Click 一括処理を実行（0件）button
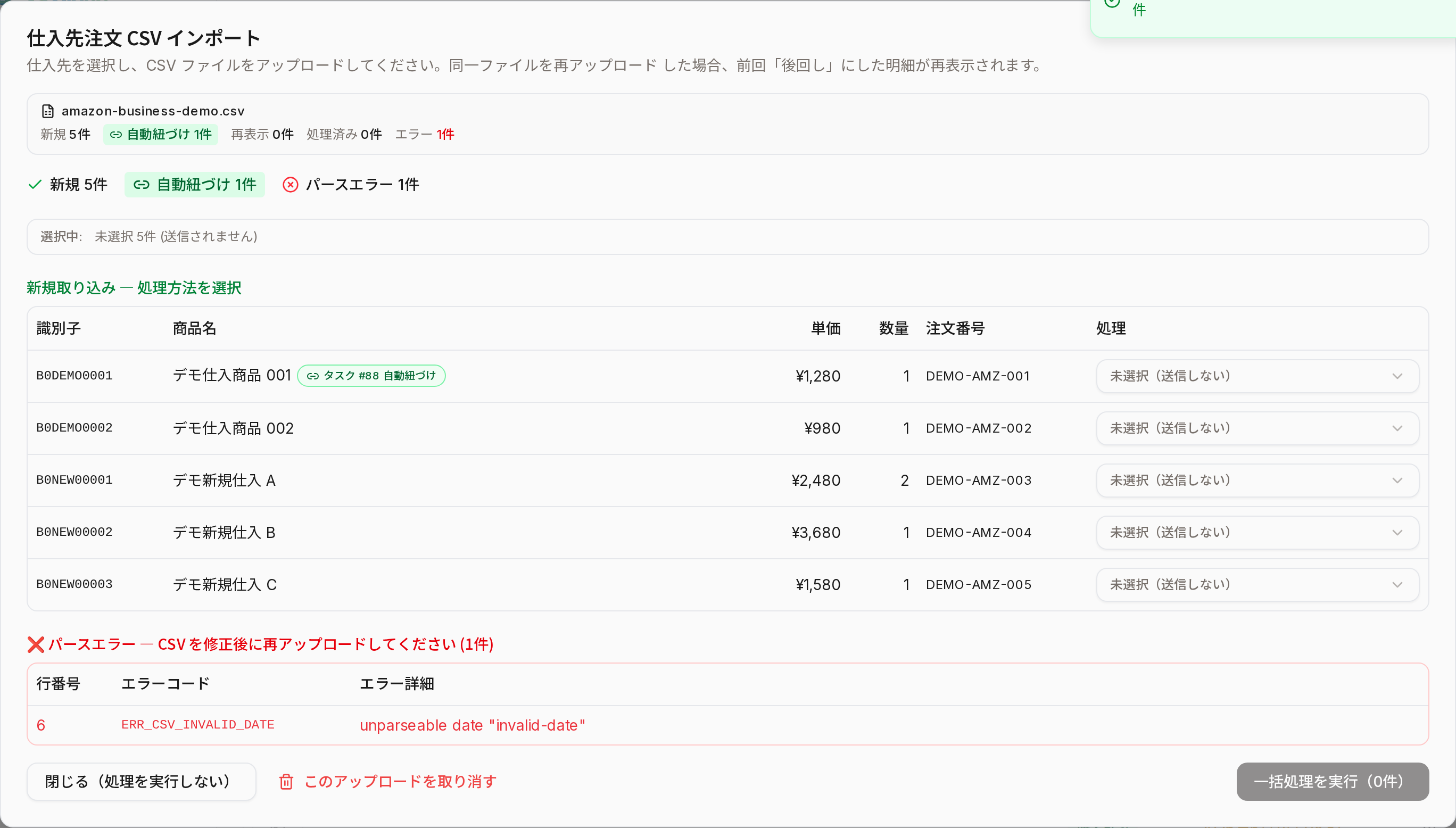 [1333, 782]
